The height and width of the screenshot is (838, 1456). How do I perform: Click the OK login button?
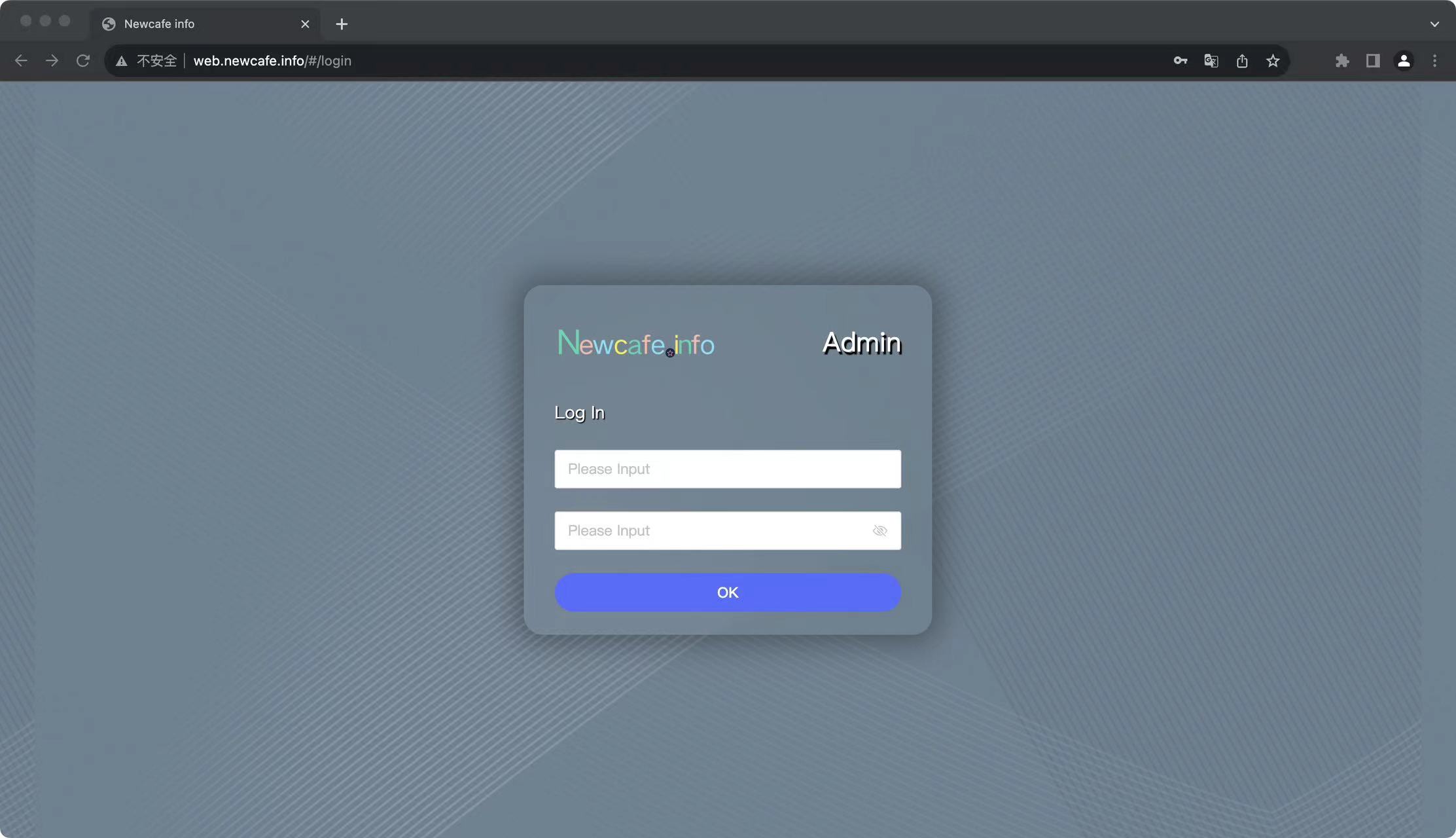(x=727, y=592)
